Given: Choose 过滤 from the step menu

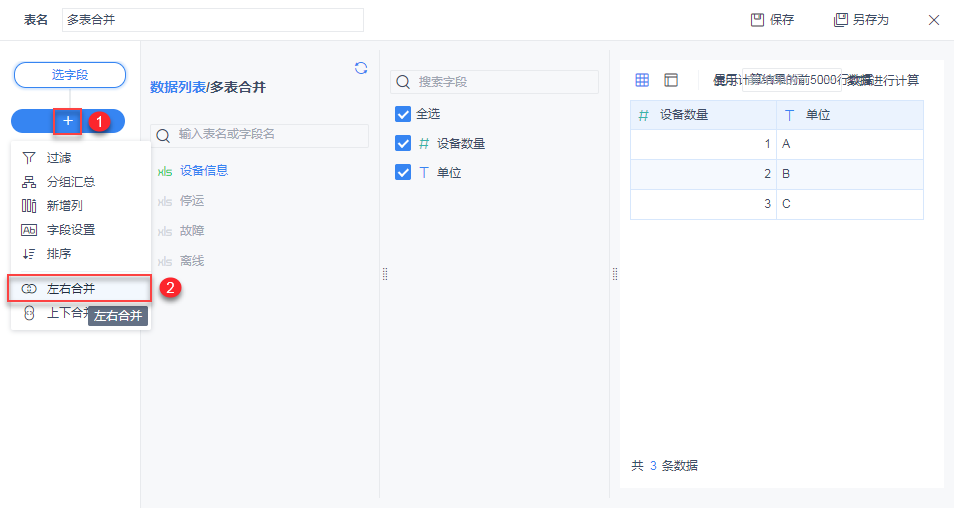Looking at the screenshot, I should pos(58,158).
